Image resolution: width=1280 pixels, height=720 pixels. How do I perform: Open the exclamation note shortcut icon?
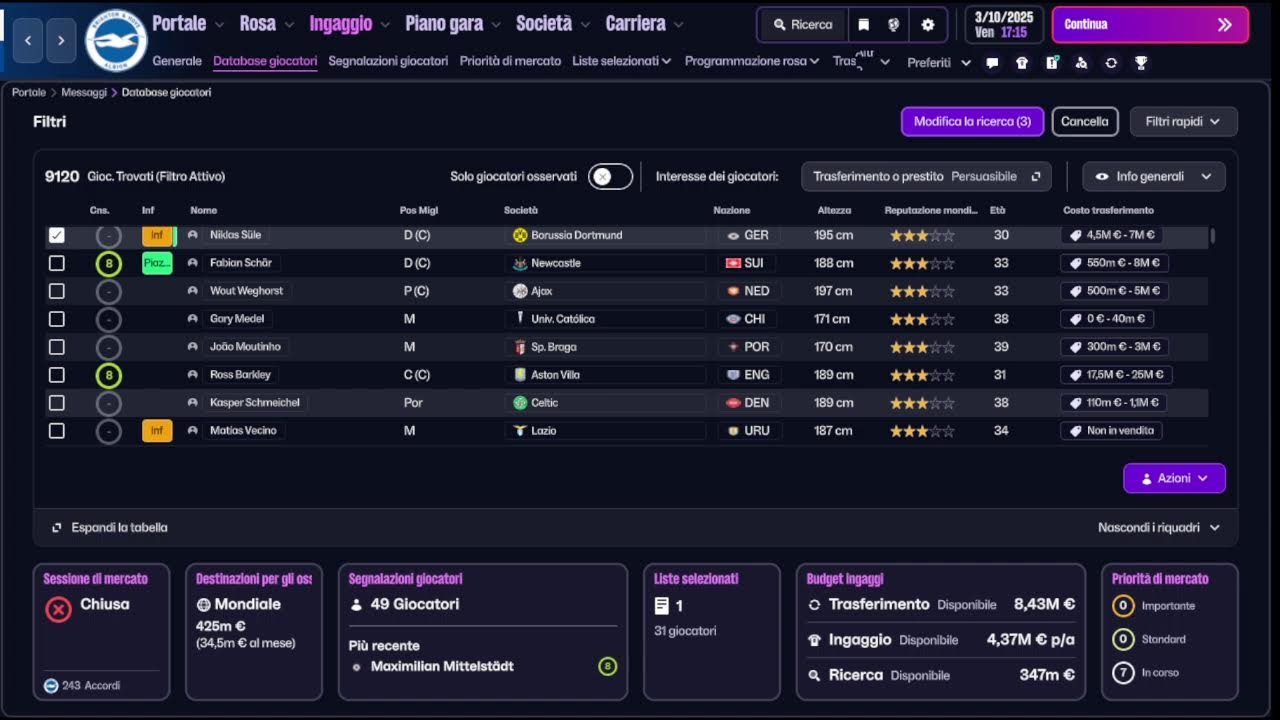point(1052,62)
